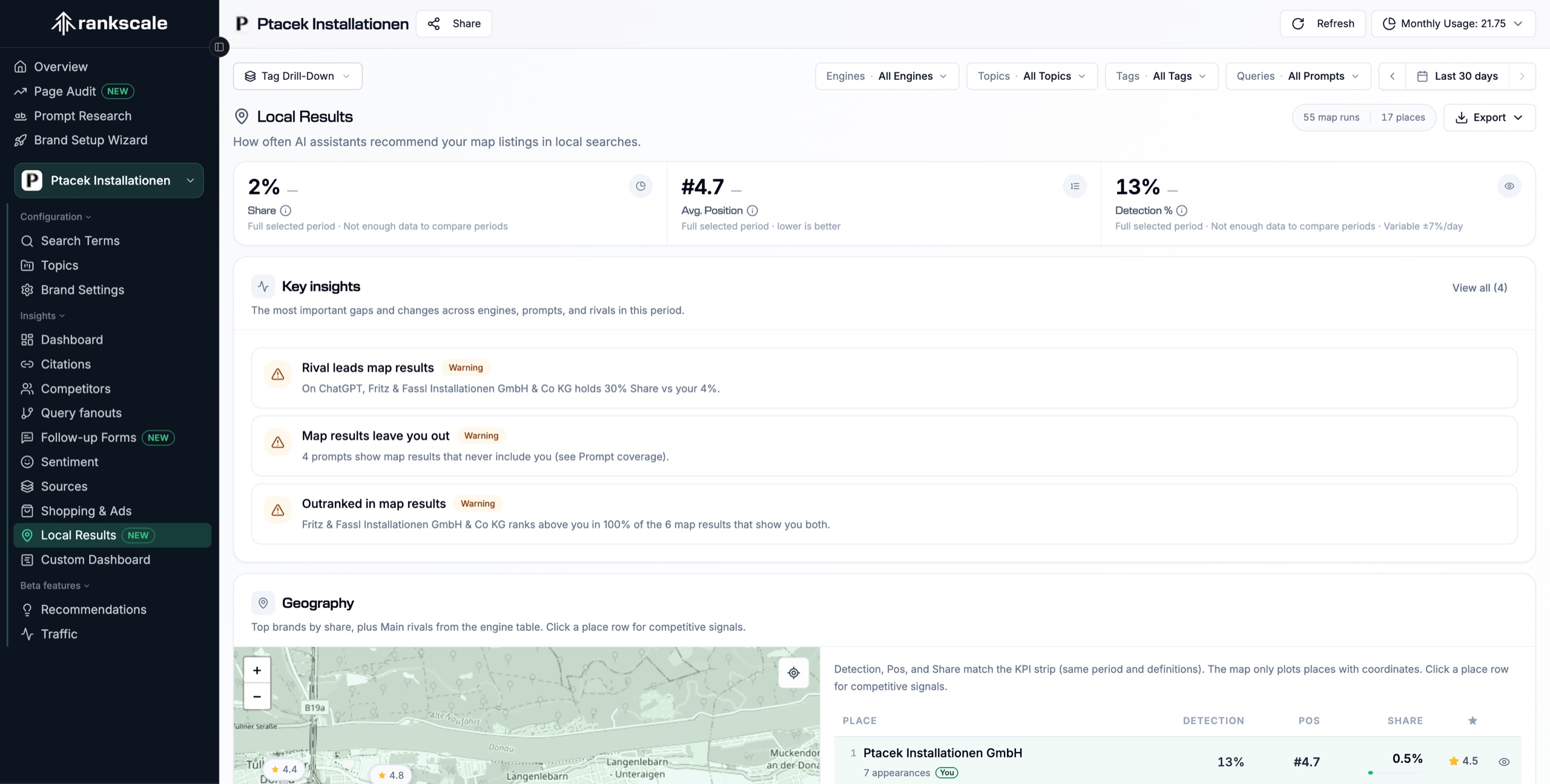Click the list icon on Avg. Position card
This screenshot has height=784, width=1550.
tap(1075, 186)
